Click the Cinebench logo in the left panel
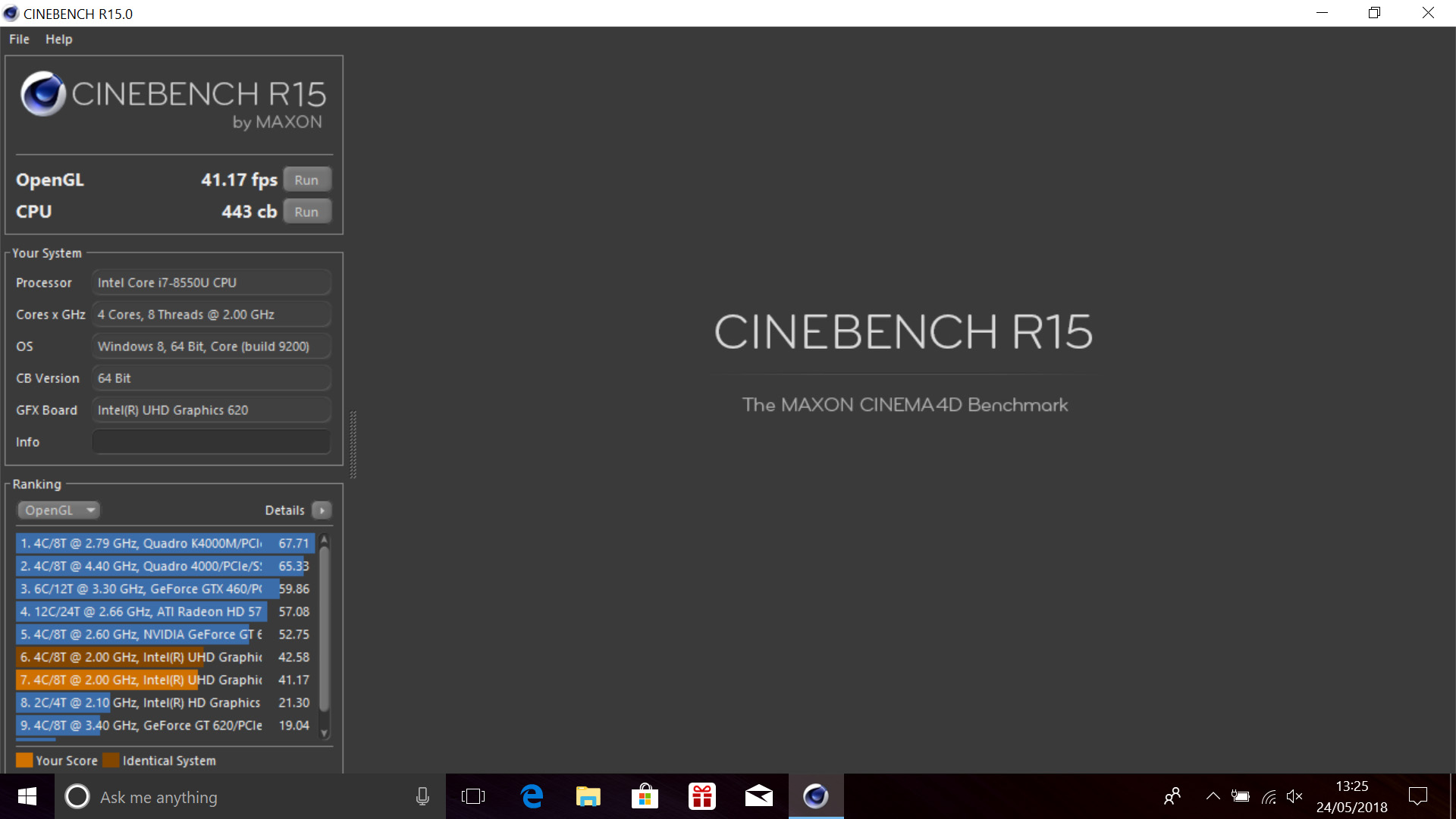The width and height of the screenshot is (1456, 819). point(42,94)
